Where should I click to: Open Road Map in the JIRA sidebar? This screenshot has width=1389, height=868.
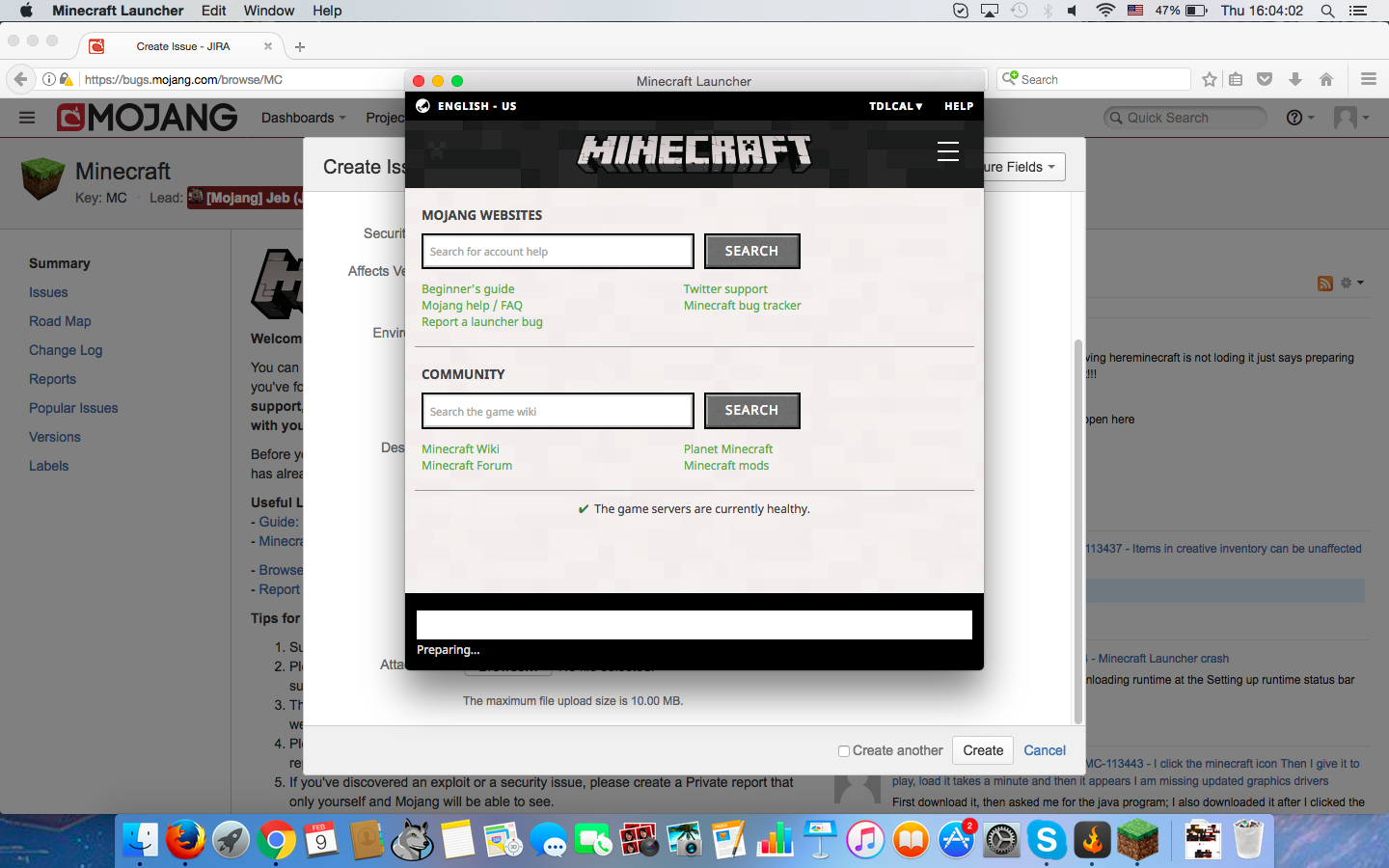tap(60, 321)
